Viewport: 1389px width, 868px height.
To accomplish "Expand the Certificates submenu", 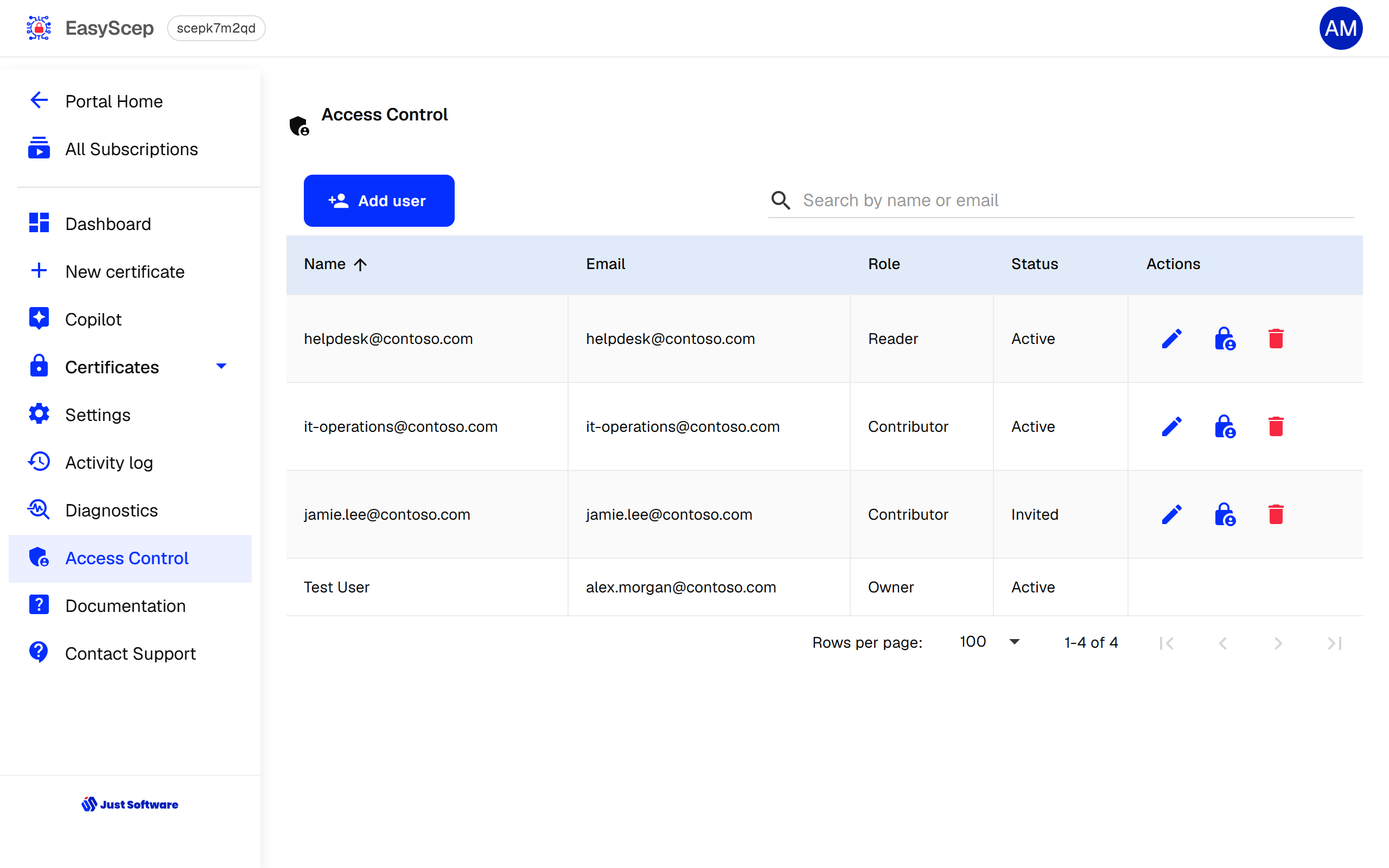I will click(x=221, y=366).
